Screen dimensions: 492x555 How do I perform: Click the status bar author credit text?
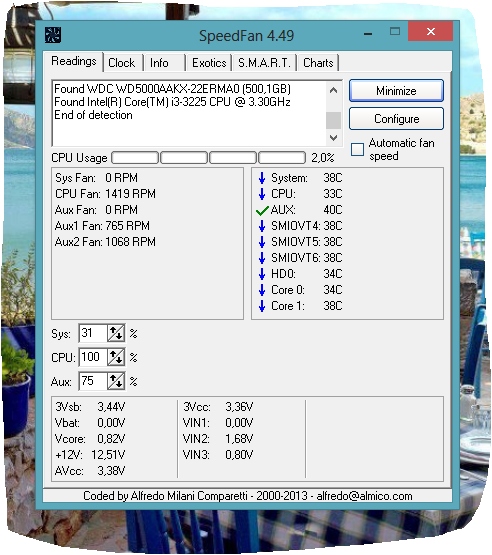248,496
